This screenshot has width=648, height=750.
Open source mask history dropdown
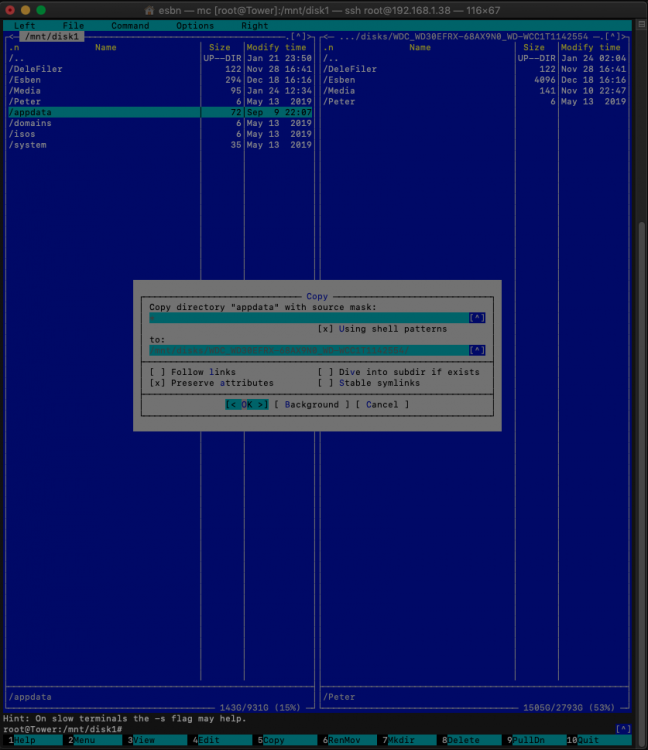click(477, 318)
